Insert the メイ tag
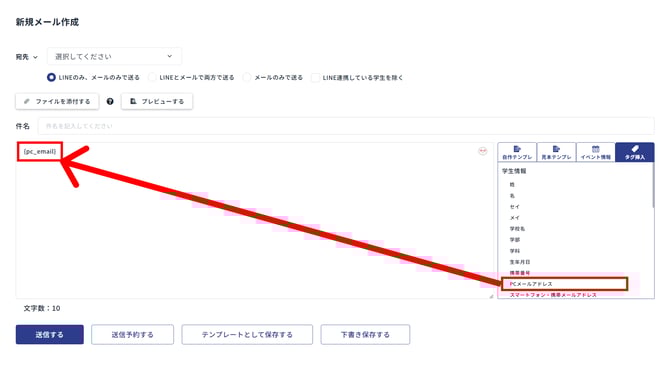670x369 pixels. [x=514, y=218]
